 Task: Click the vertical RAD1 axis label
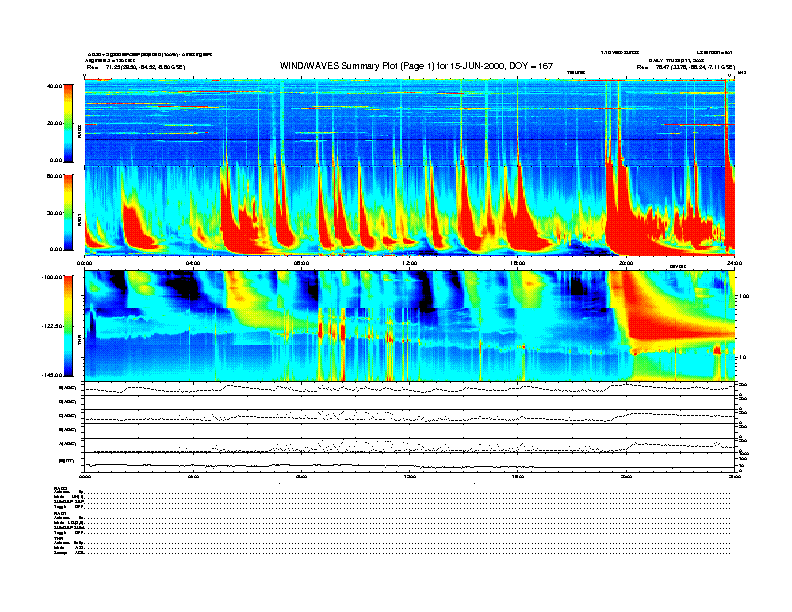coord(79,220)
